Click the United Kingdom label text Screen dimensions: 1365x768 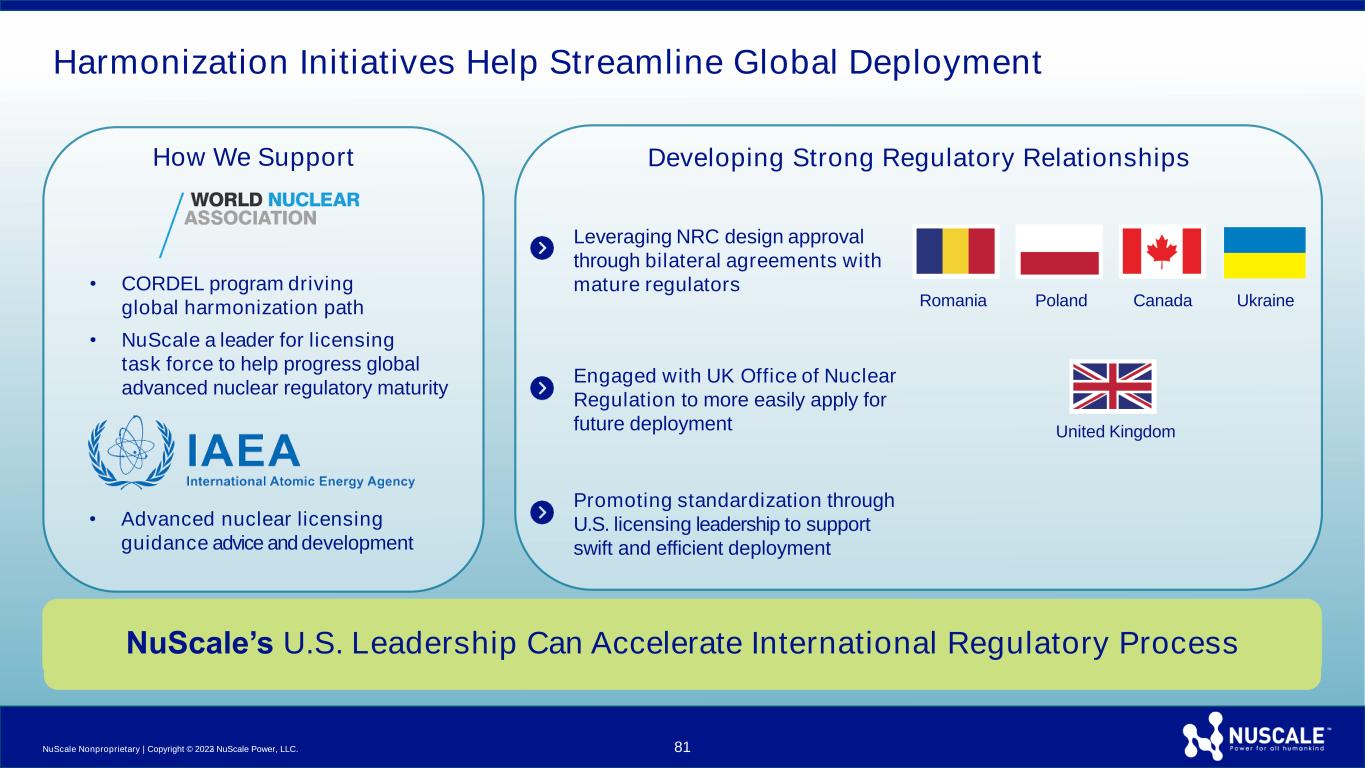pos(1115,432)
